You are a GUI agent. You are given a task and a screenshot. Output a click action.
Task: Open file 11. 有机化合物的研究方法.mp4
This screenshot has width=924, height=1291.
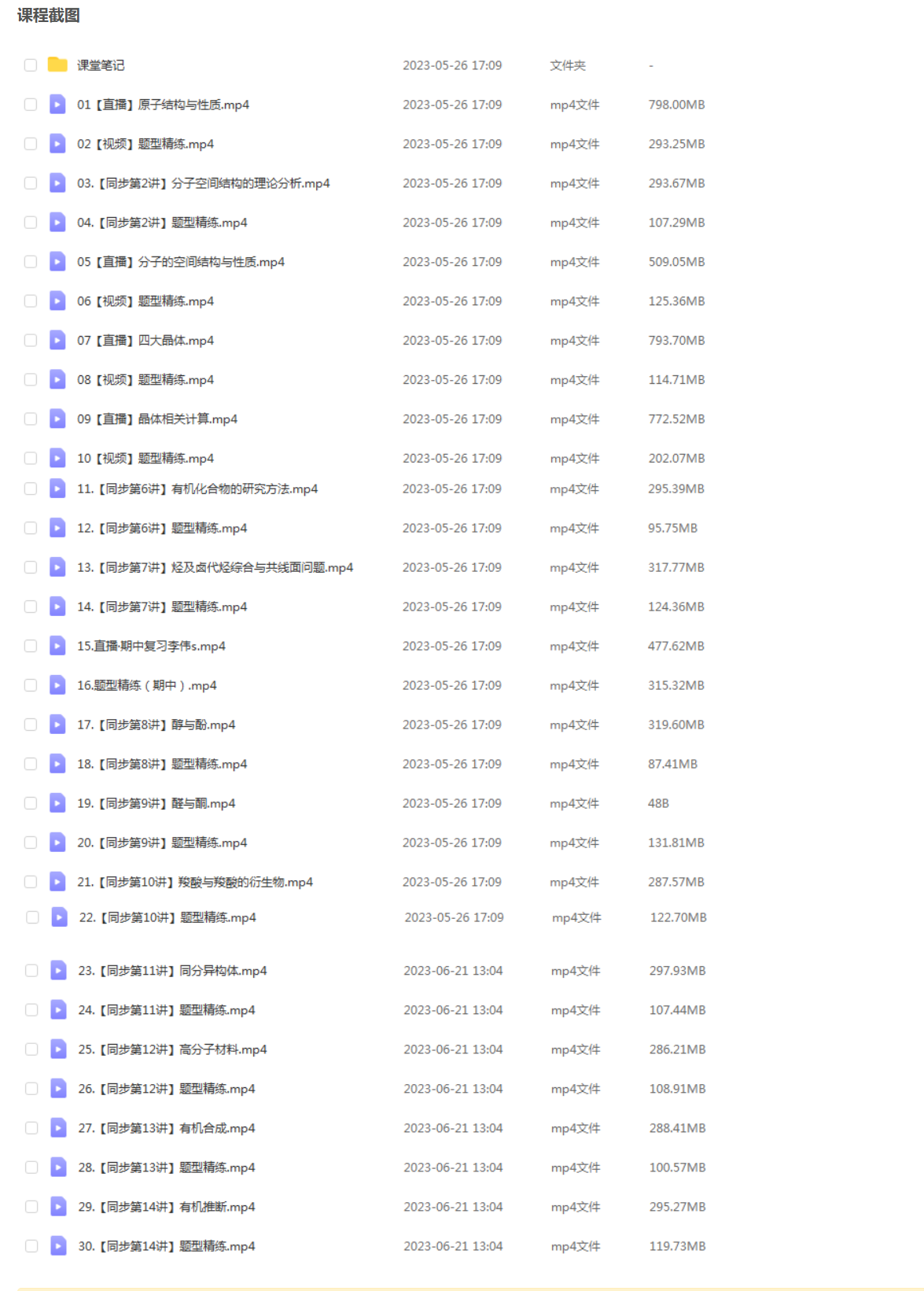point(197,489)
